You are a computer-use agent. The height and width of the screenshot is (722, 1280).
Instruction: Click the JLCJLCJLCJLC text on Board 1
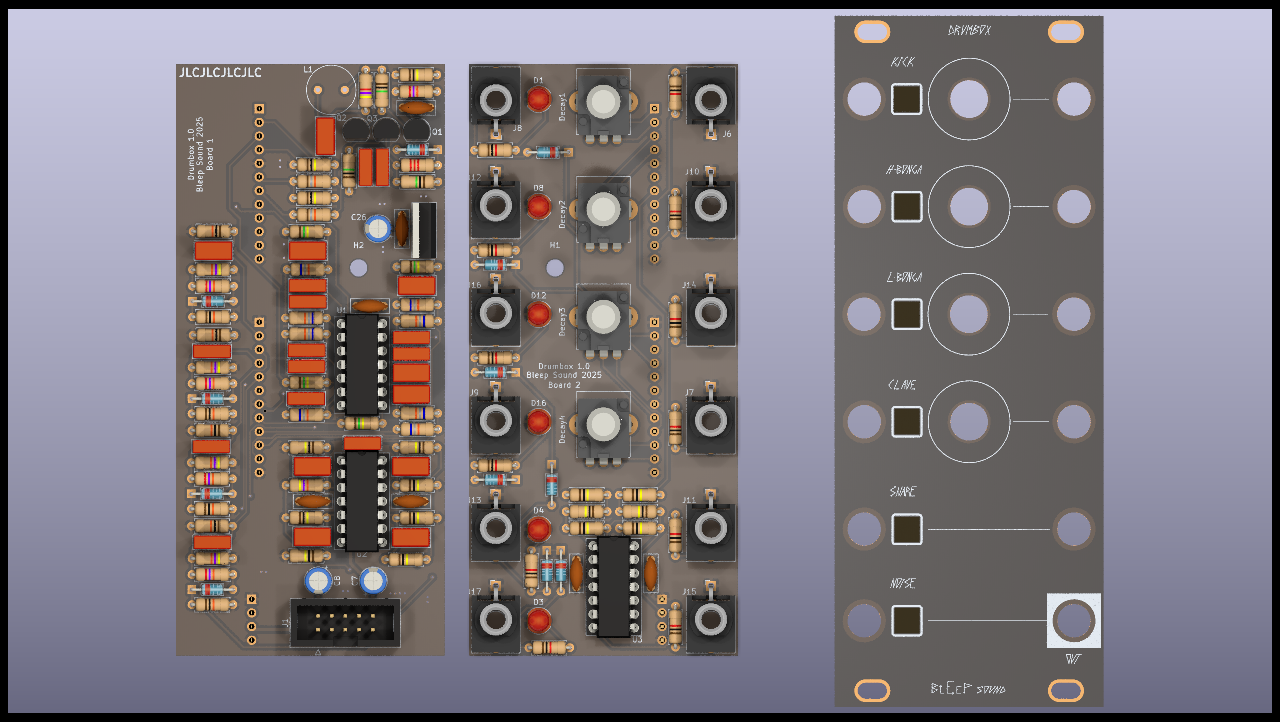pos(220,72)
